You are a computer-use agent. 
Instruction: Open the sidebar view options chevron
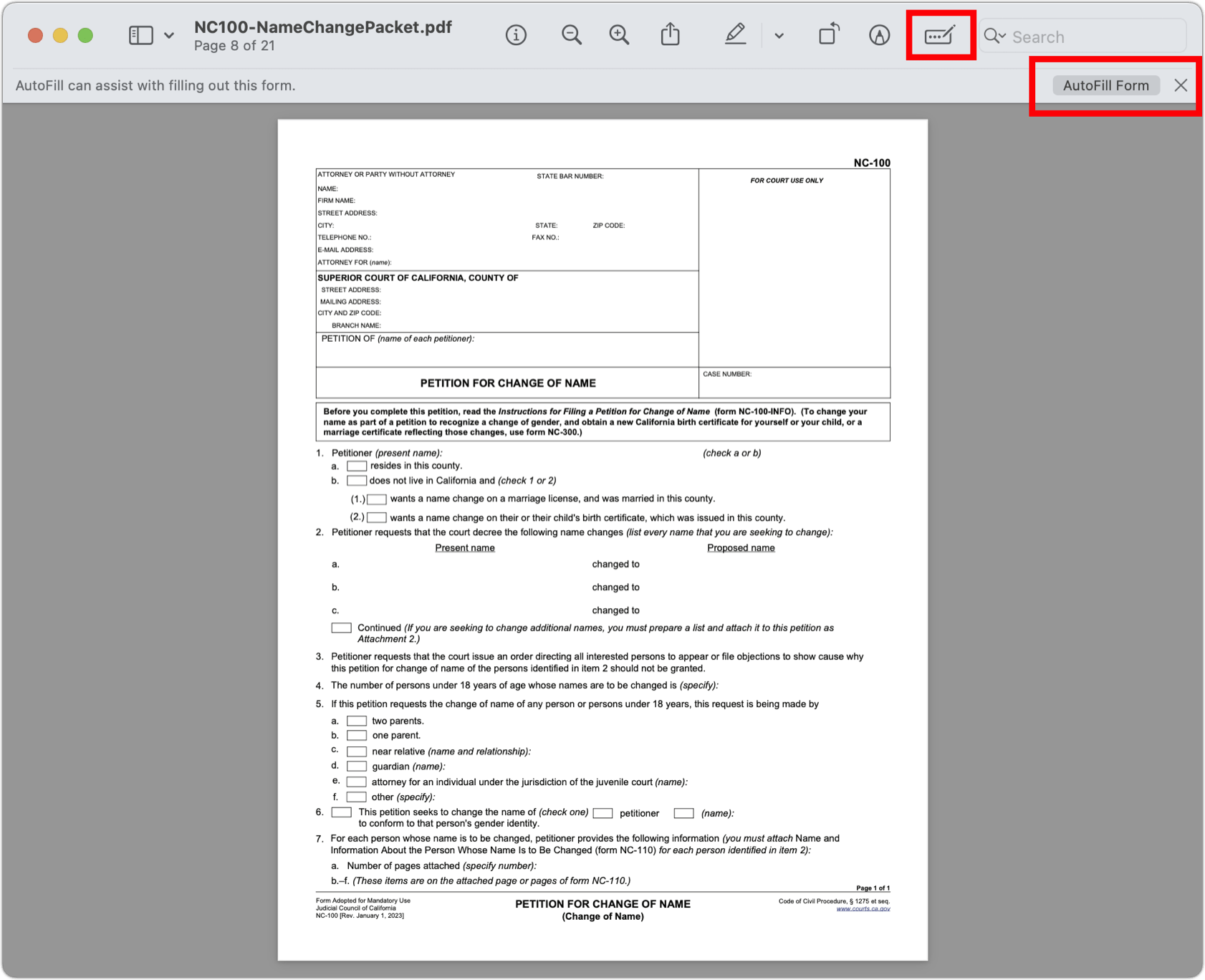click(x=169, y=34)
